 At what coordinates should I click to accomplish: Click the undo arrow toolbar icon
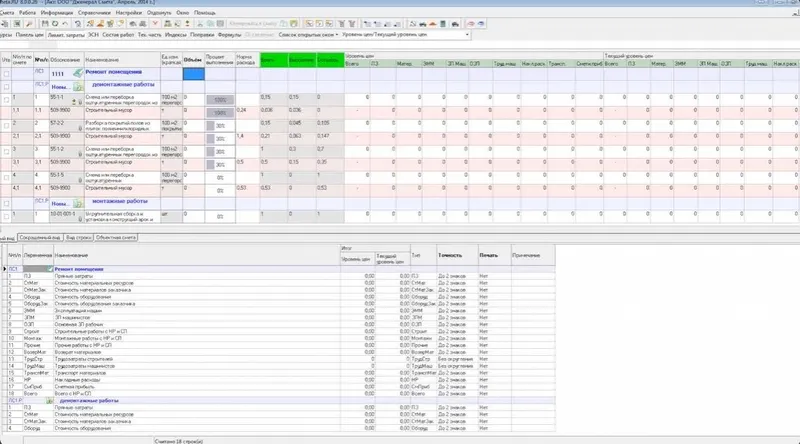[65, 24]
